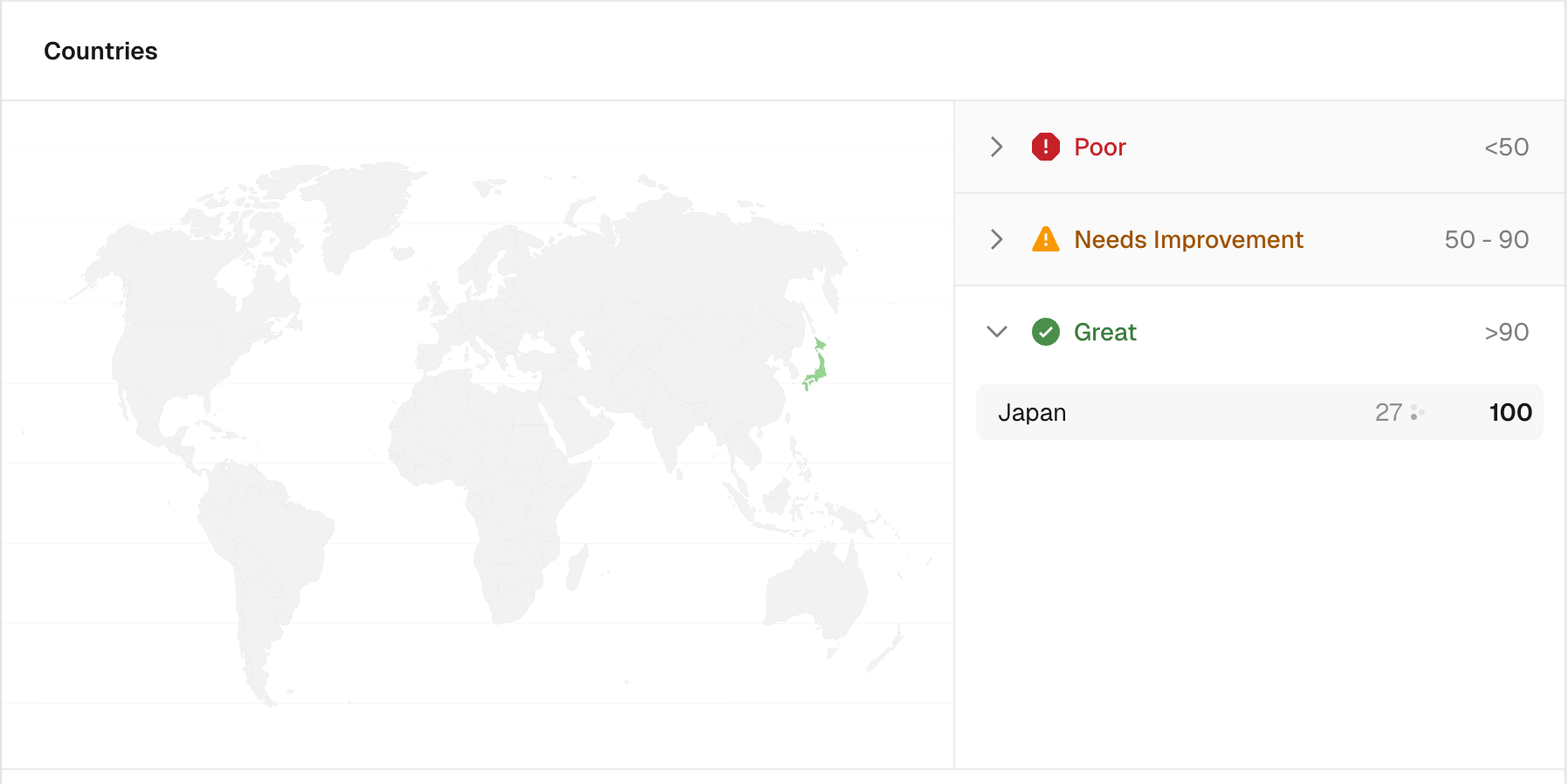
Task: Expand the Poor category
Action: pos(996,147)
